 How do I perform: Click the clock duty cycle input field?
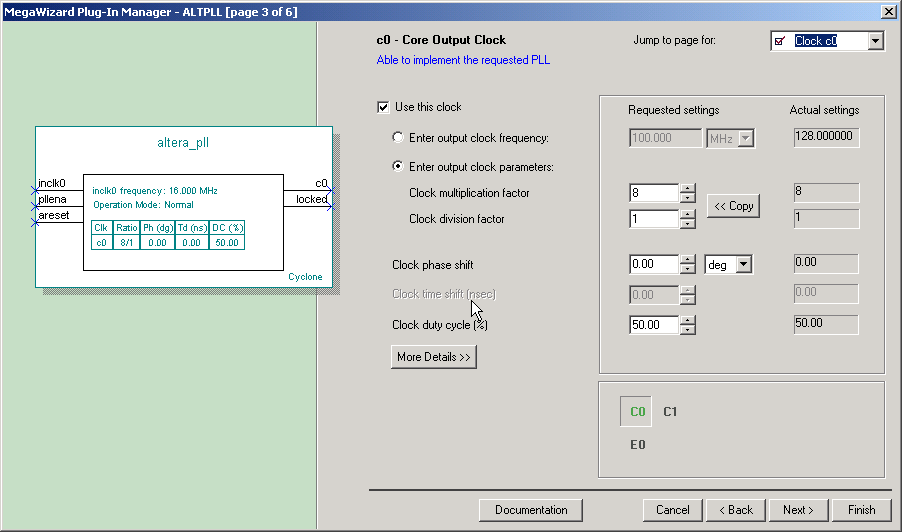coord(654,325)
